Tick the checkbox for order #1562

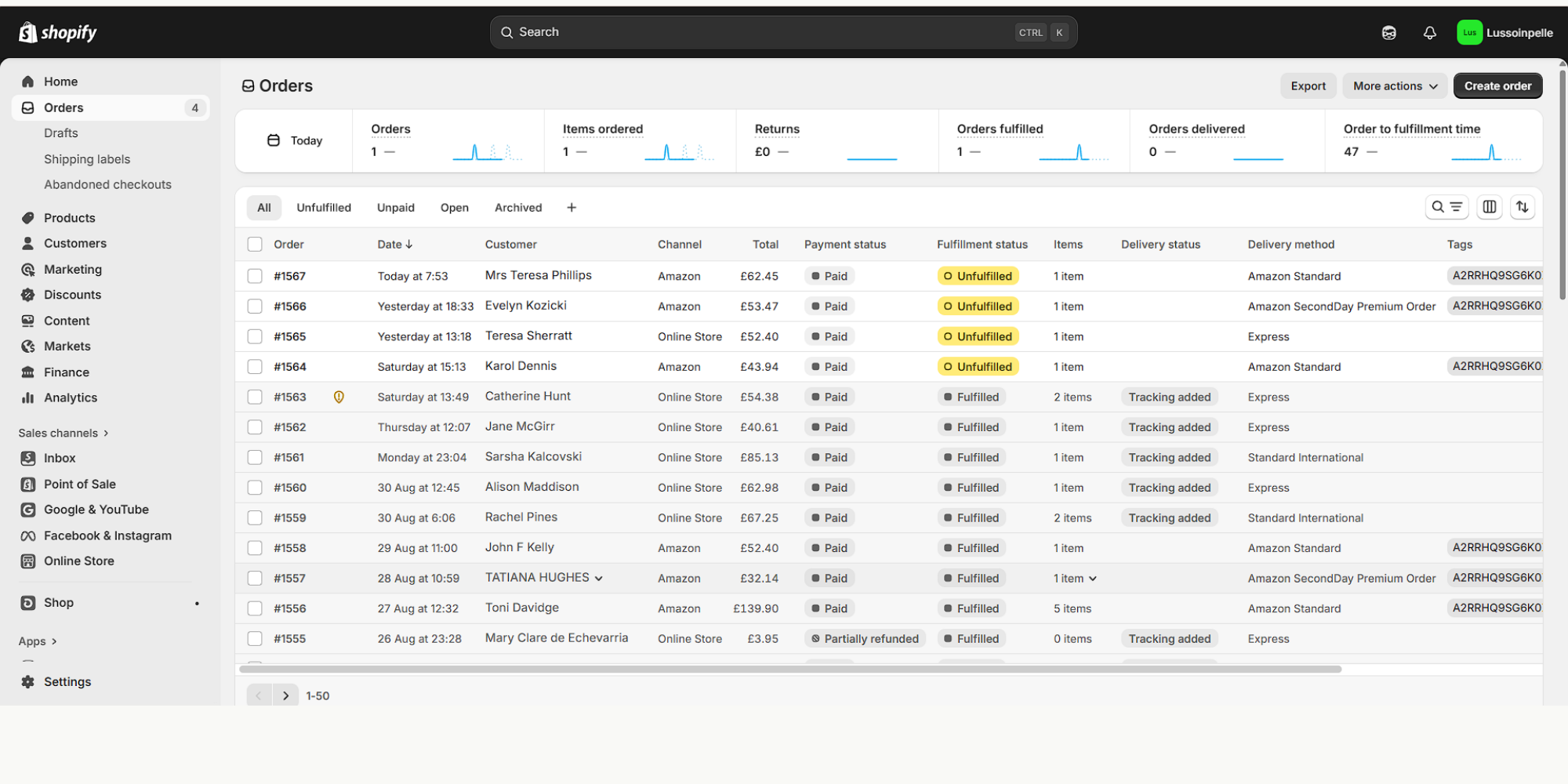255,427
